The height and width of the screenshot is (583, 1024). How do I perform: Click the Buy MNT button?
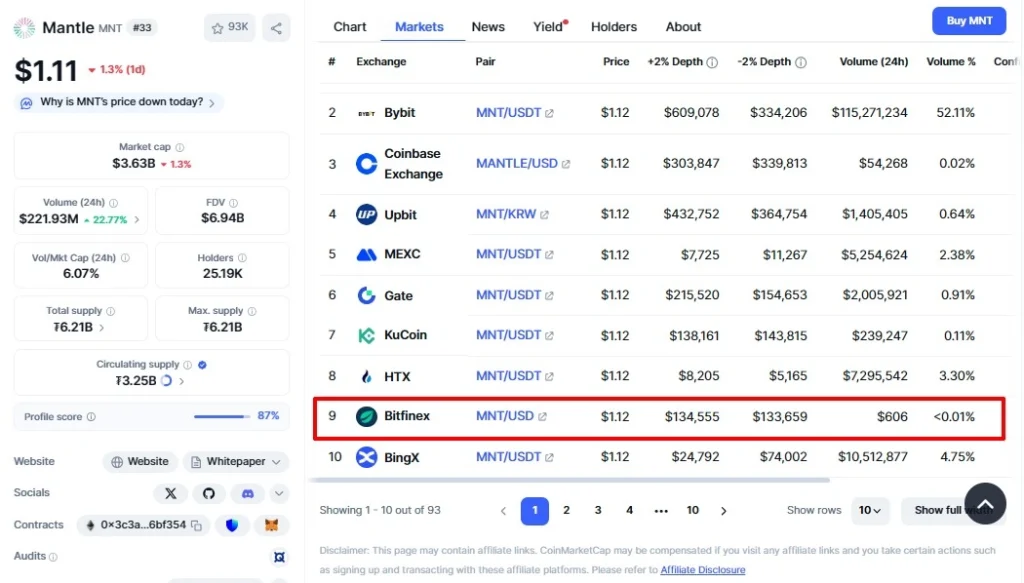(969, 21)
